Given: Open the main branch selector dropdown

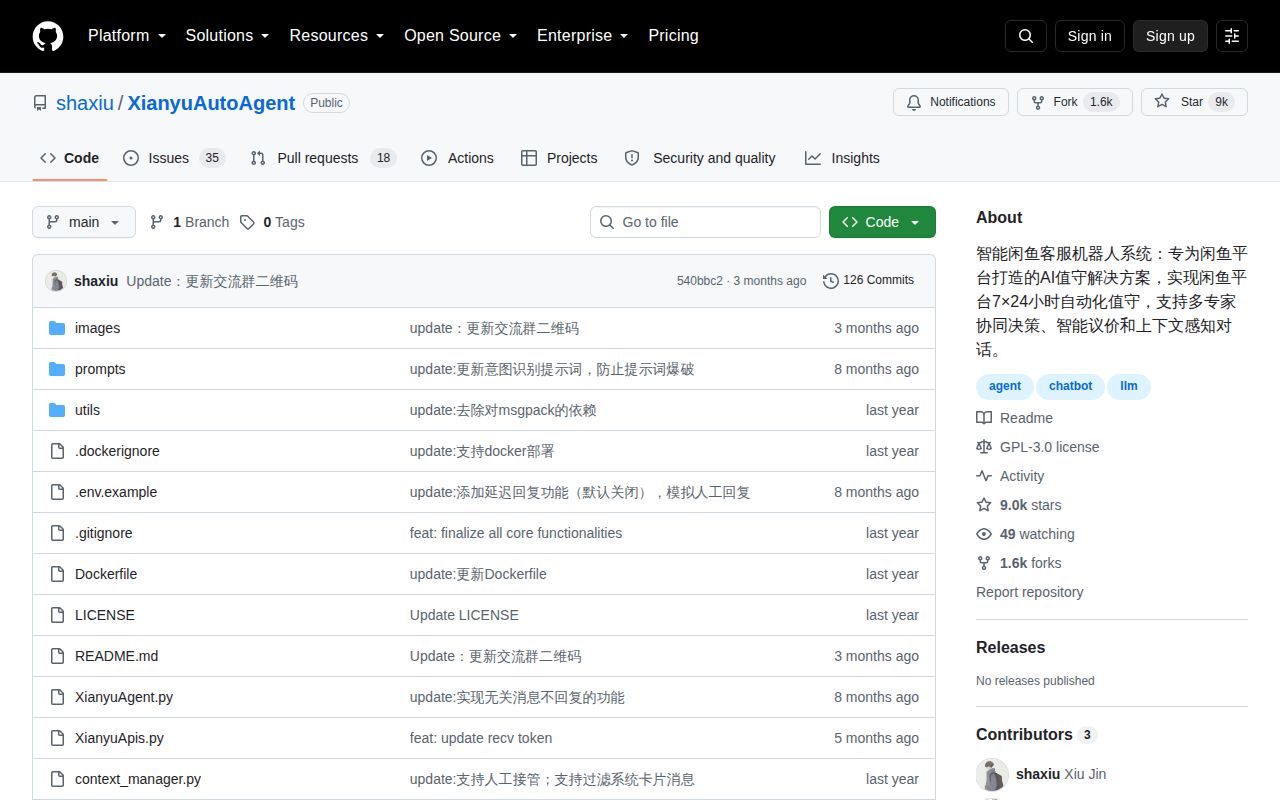Looking at the screenshot, I should (84, 222).
